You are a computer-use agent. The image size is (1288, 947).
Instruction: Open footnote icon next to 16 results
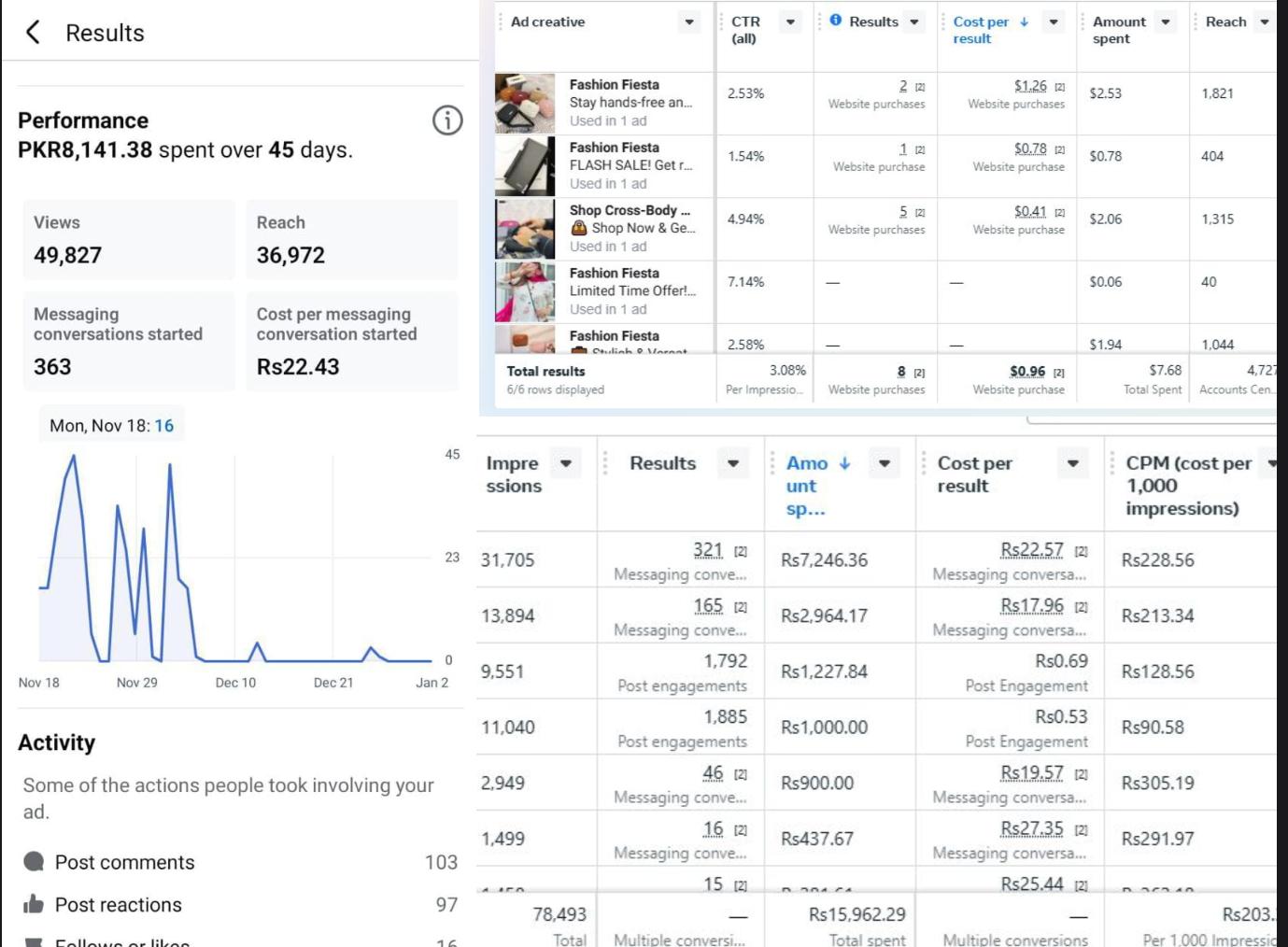point(741,830)
